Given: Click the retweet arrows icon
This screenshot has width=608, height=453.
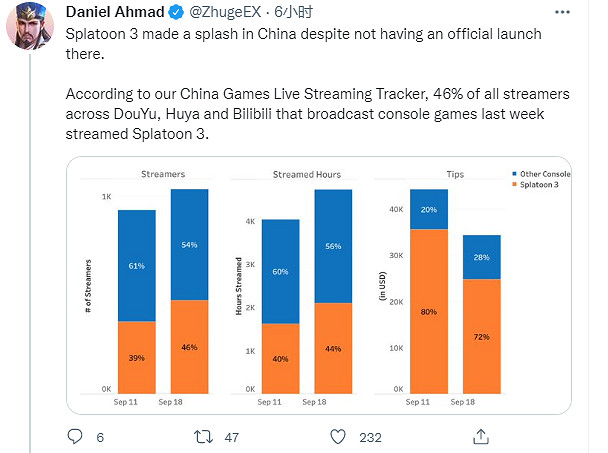Looking at the screenshot, I should click(x=203, y=436).
